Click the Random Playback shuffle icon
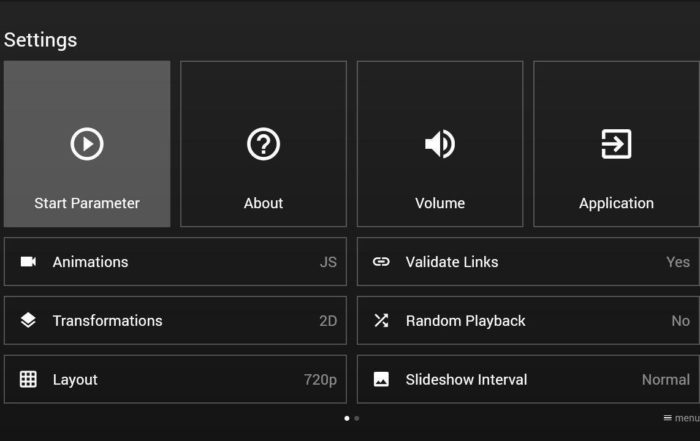The height and width of the screenshot is (441, 700). [381, 321]
